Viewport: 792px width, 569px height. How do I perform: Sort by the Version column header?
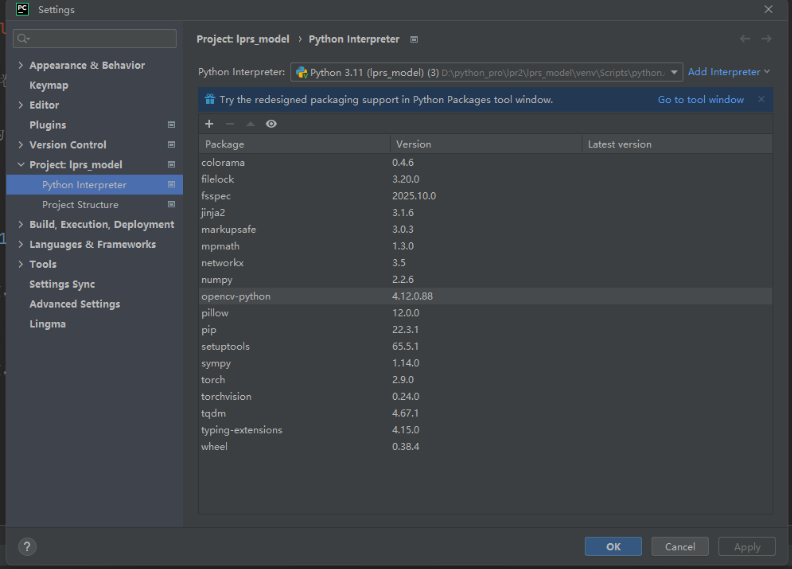click(x=486, y=144)
